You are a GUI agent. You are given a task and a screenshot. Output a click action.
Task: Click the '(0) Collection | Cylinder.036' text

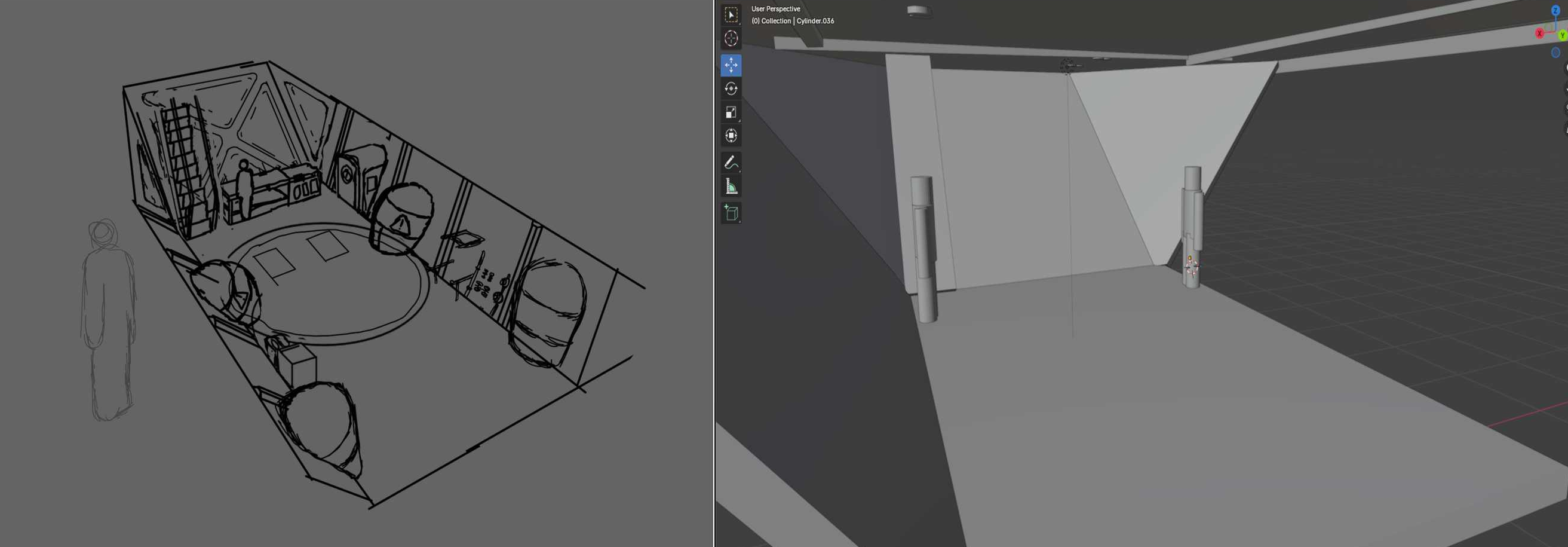tap(793, 21)
